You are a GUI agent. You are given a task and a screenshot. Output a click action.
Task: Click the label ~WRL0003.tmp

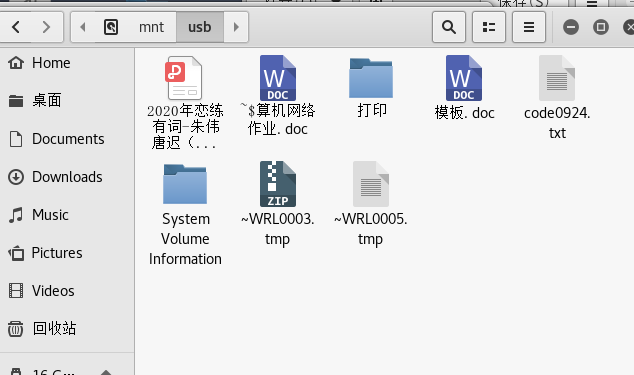click(277, 229)
